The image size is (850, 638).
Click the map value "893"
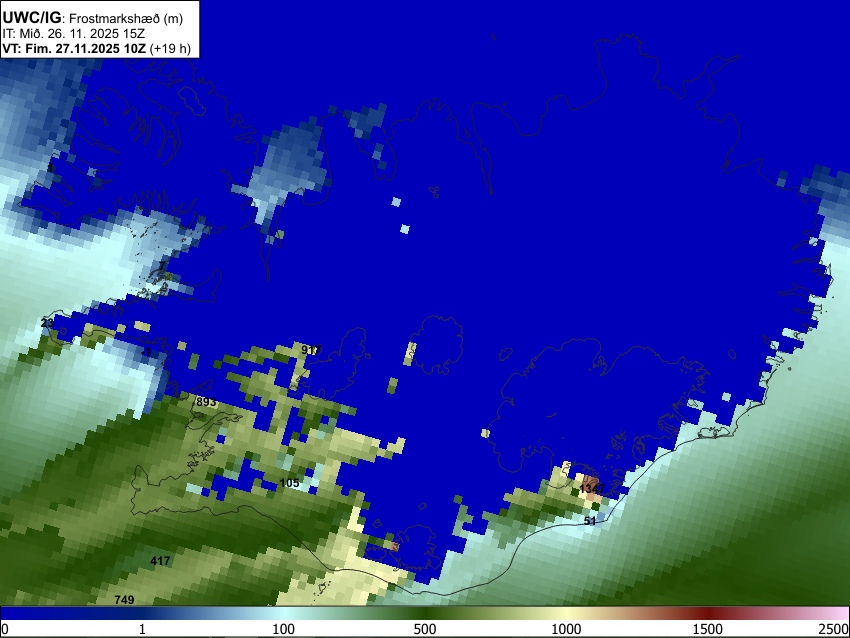point(206,402)
